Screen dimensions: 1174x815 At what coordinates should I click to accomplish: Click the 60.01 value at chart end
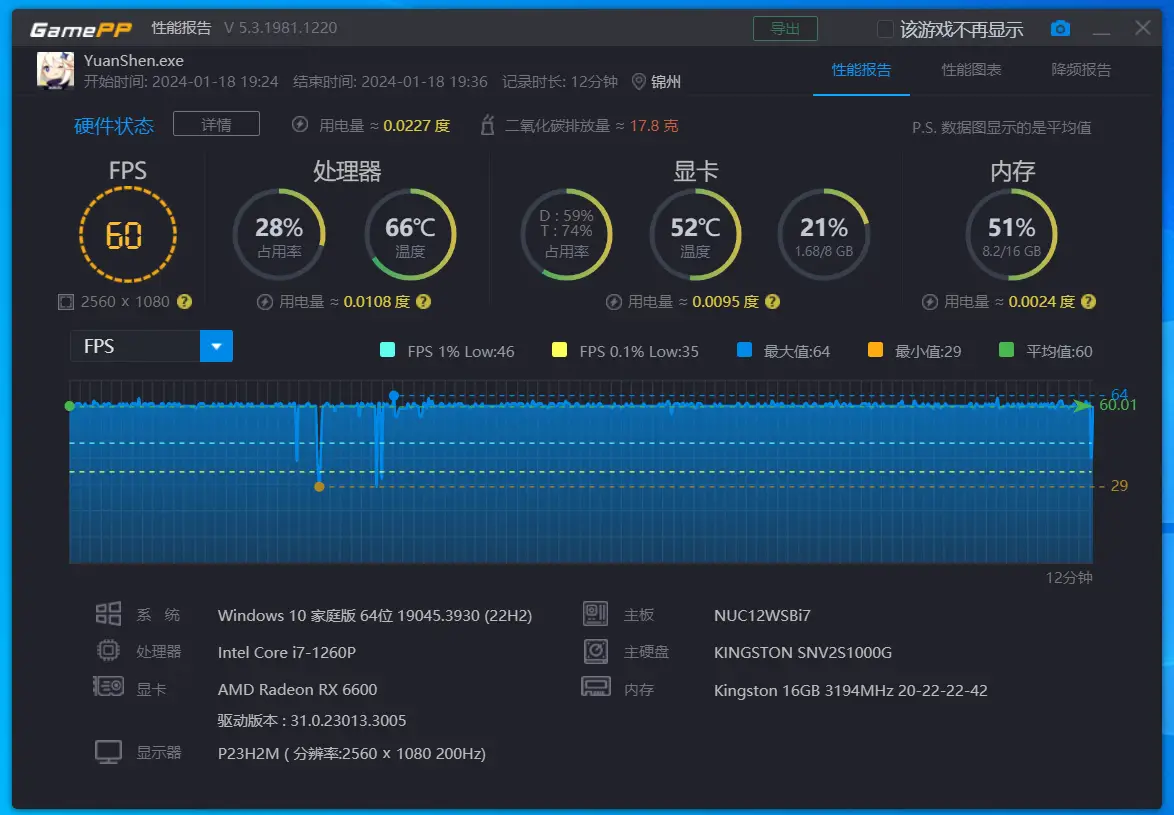(x=1117, y=405)
